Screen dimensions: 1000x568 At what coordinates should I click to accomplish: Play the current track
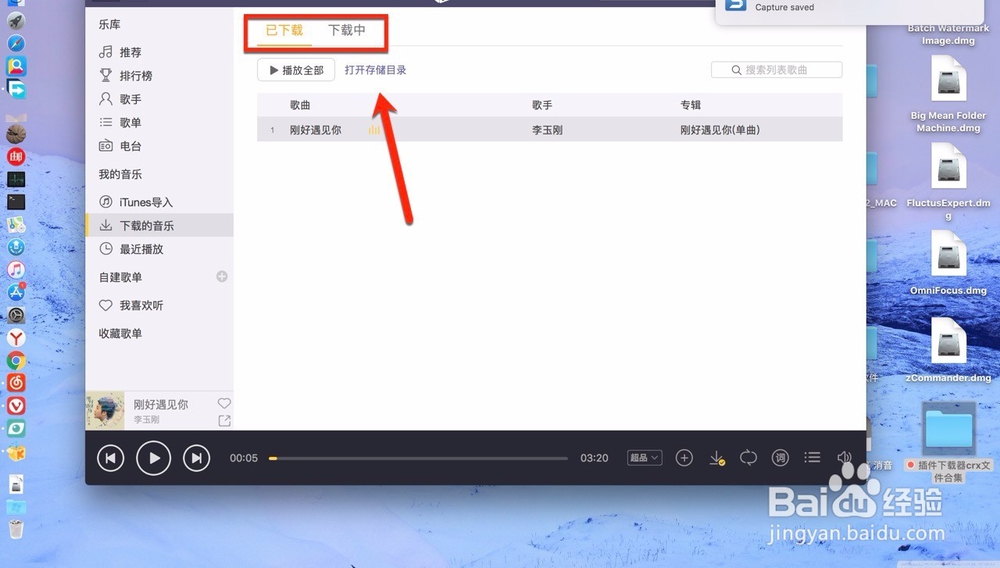click(x=154, y=458)
